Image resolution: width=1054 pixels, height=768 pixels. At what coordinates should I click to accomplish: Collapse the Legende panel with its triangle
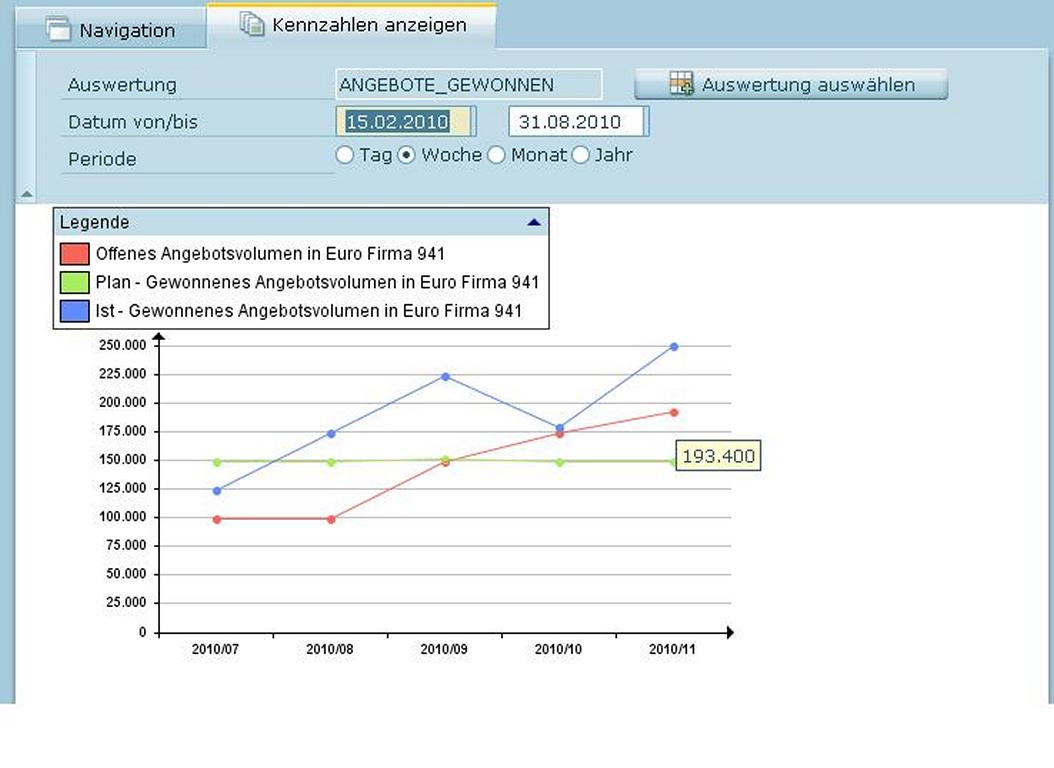(x=534, y=223)
